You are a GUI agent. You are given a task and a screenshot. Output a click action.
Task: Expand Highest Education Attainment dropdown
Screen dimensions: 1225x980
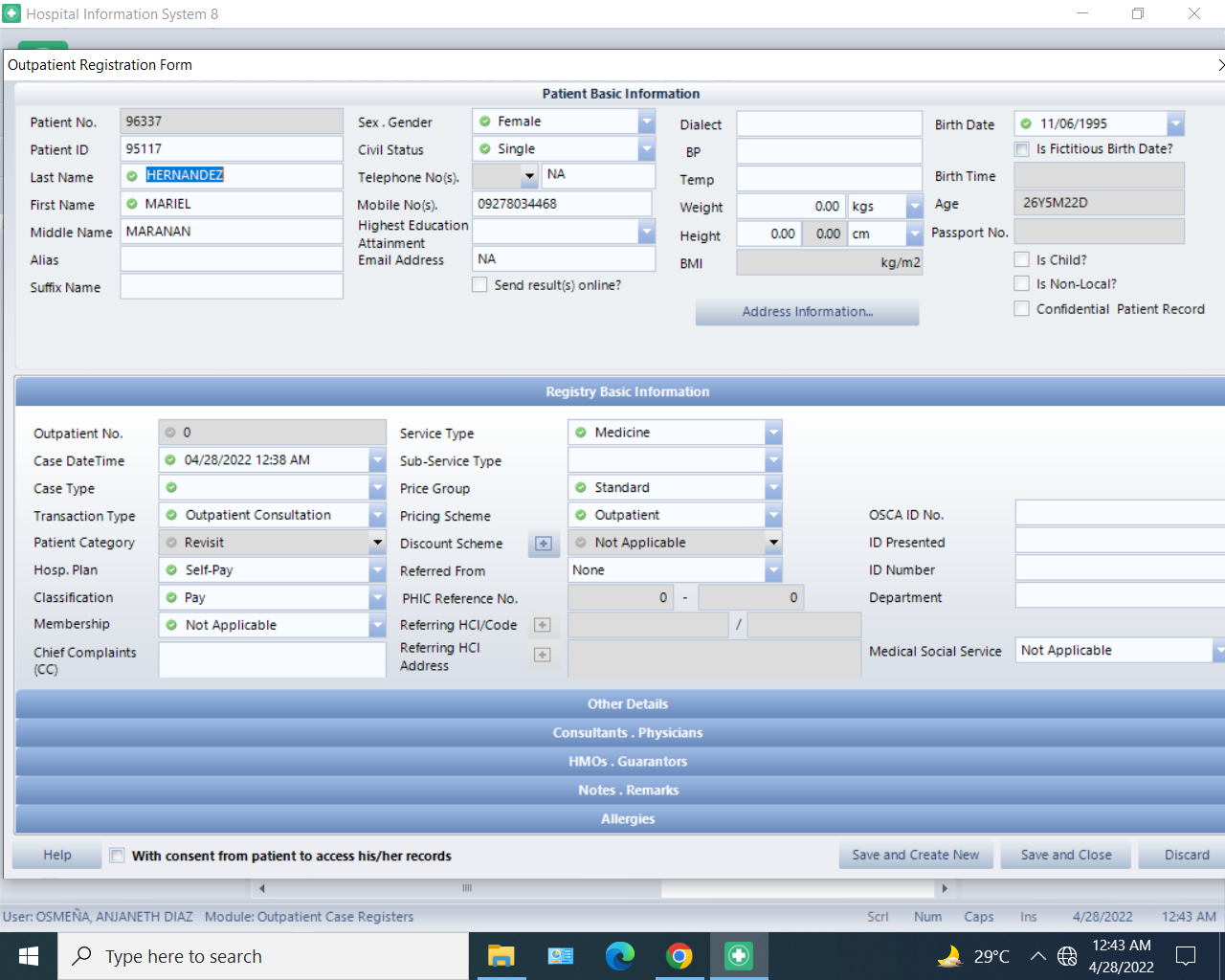tap(647, 232)
